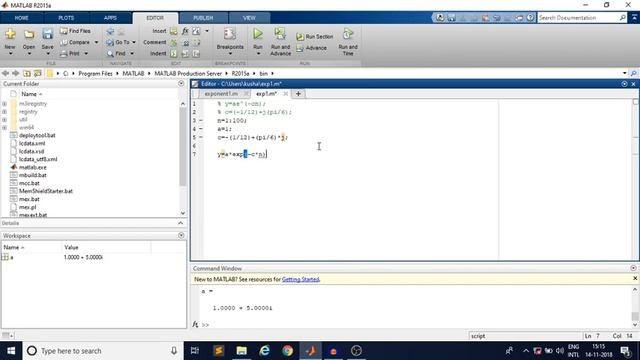The height and width of the screenshot is (360, 640).
Task: Click the command prompt input line
Action: 416,325
